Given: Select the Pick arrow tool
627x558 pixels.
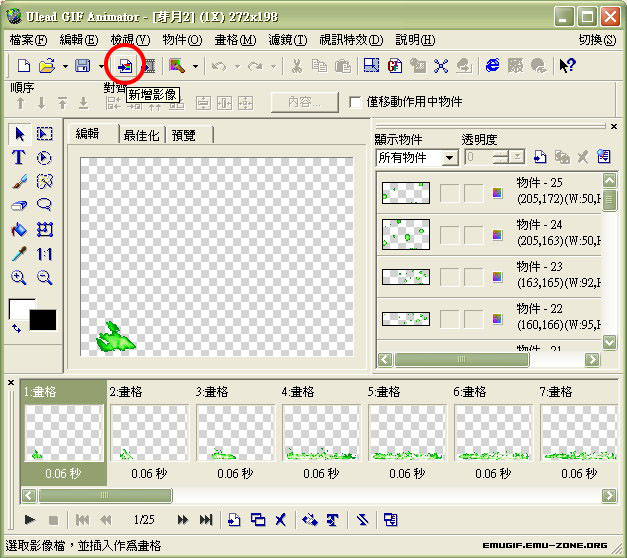Looking at the screenshot, I should click(x=19, y=134).
